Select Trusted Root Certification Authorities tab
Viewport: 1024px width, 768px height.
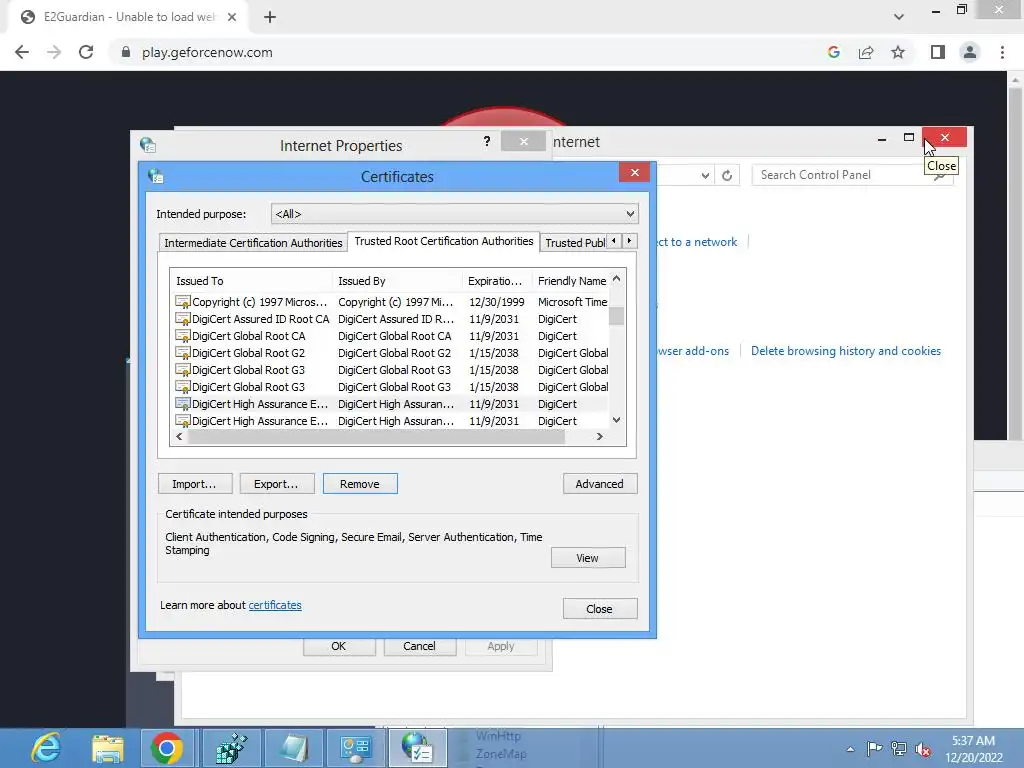[443, 241]
